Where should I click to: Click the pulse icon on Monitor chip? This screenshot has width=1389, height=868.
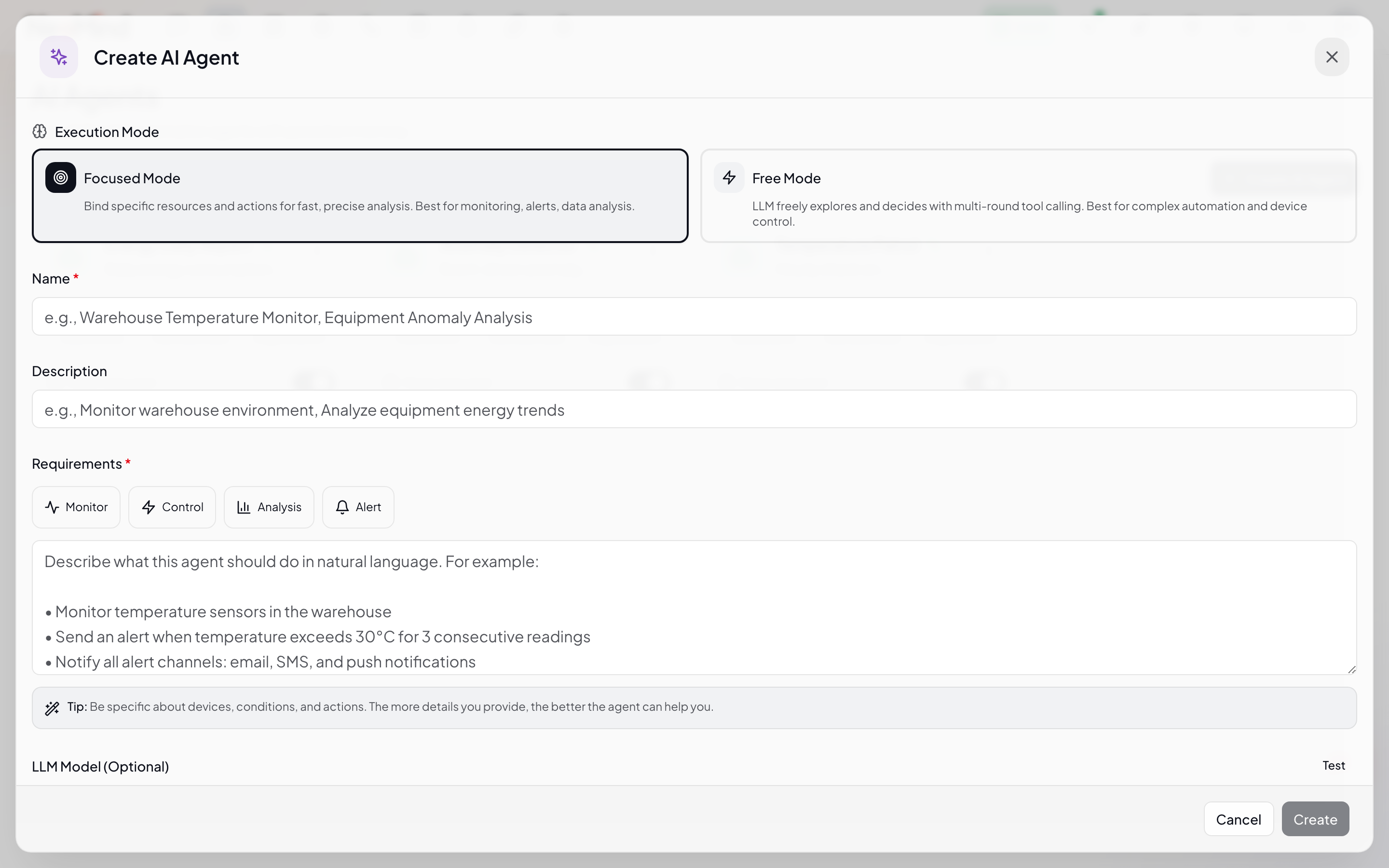(52, 507)
